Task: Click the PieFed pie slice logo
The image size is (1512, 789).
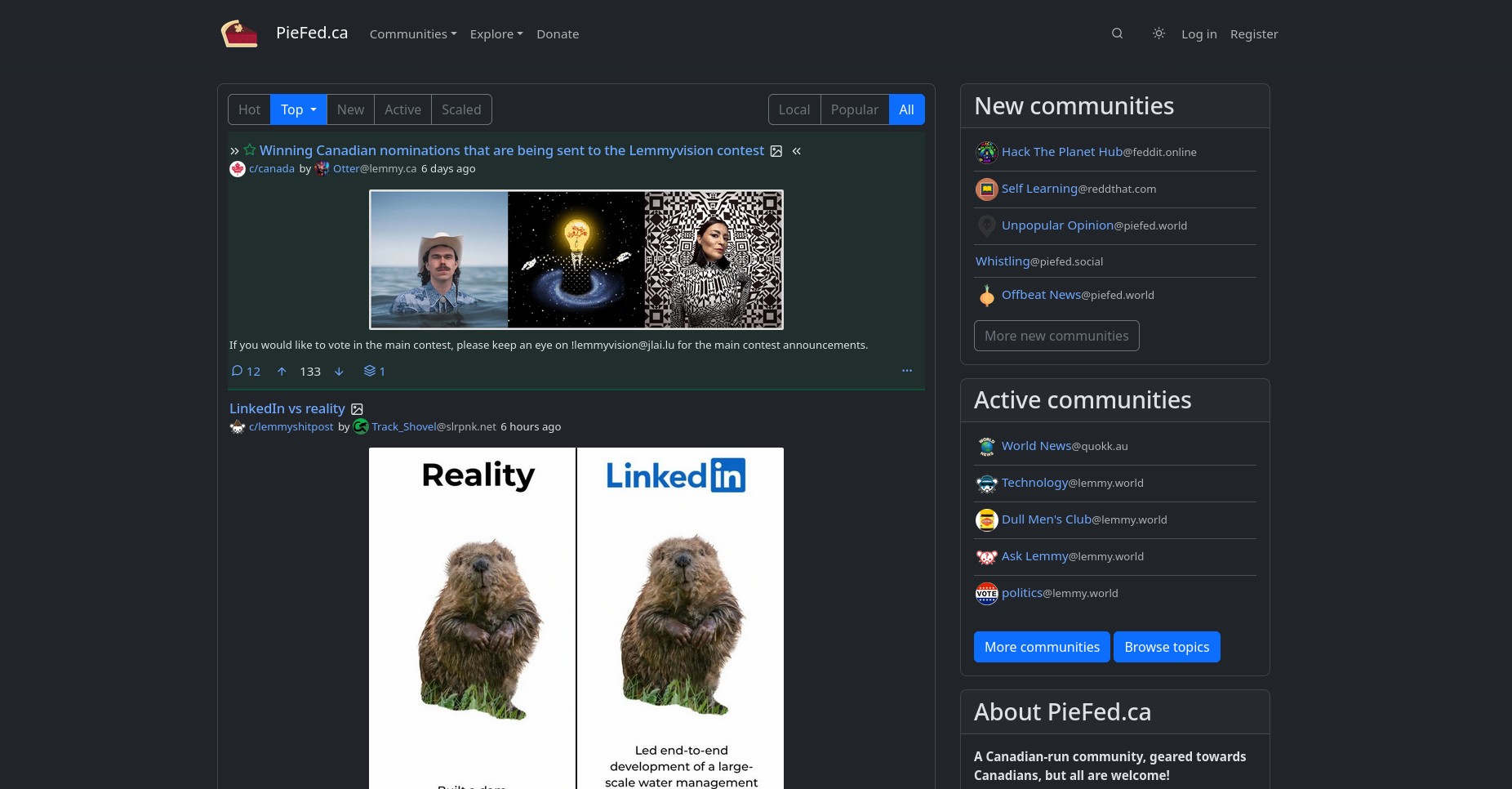Action: (239, 33)
